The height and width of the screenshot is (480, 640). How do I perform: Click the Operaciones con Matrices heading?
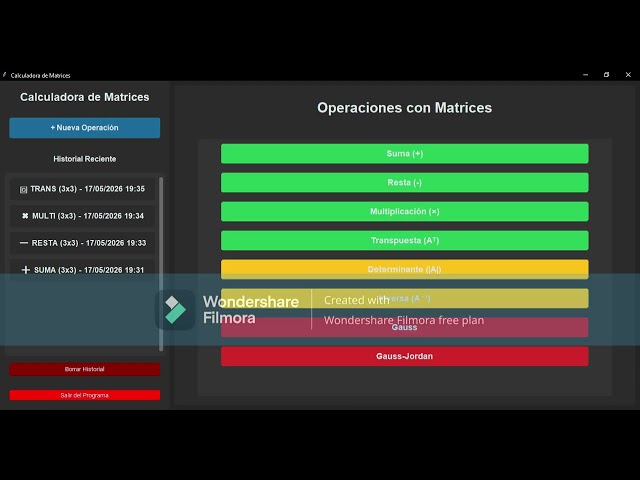[404, 108]
